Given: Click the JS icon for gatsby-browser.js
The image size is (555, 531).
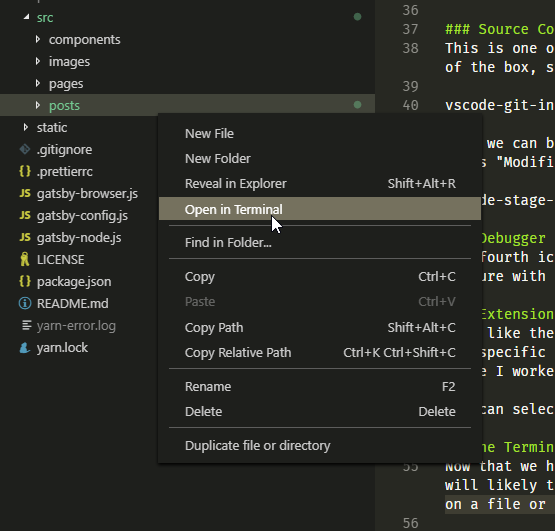Looking at the screenshot, I should [25, 193].
